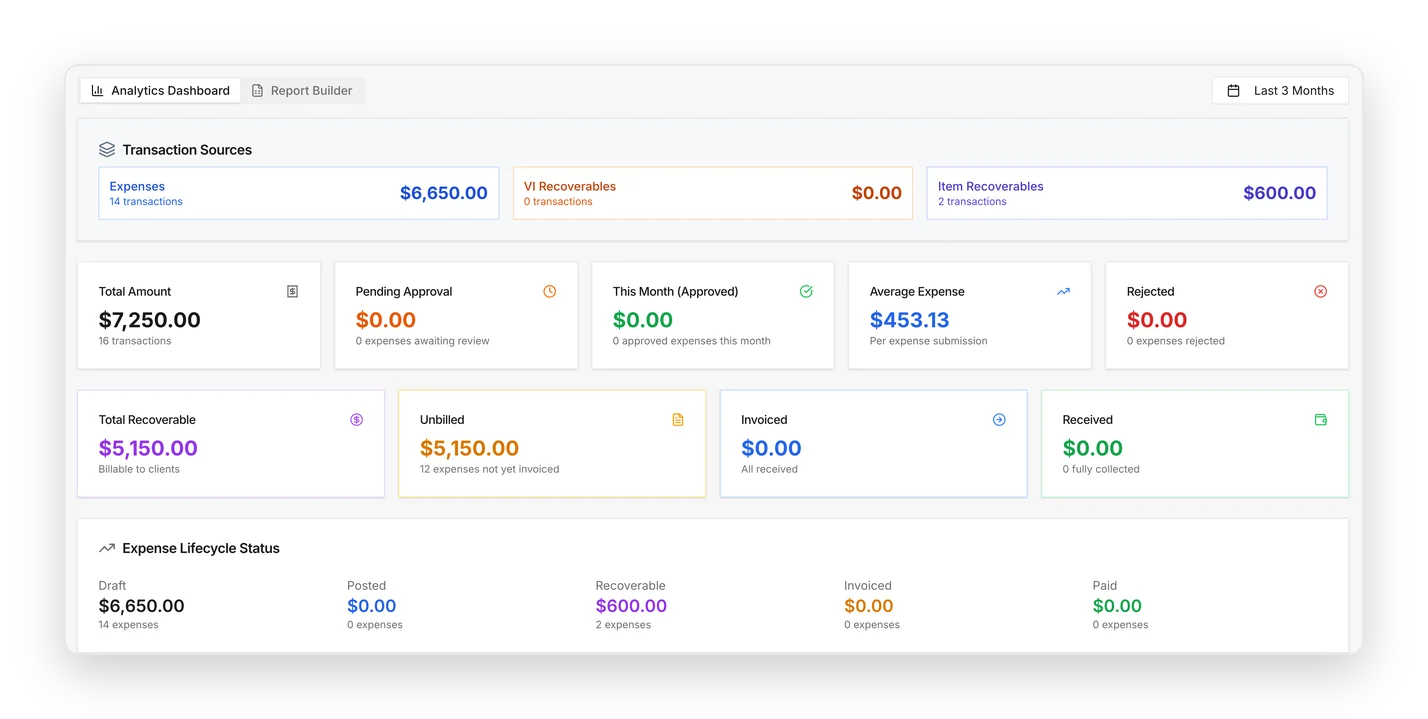
Task: Click the purple dollar icon on the Total Recoverable card
Action: click(357, 419)
